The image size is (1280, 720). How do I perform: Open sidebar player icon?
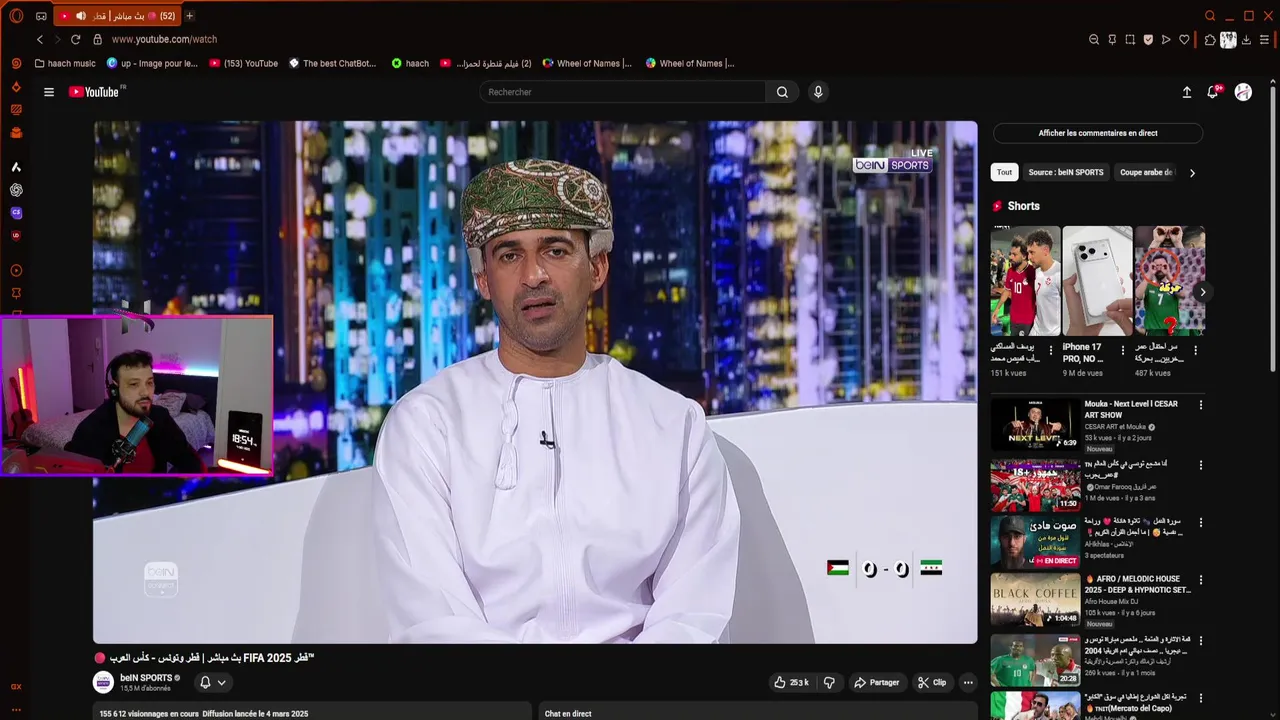click(x=16, y=271)
